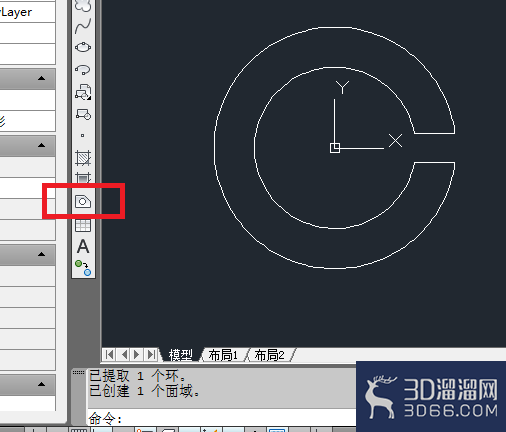Viewport: 506px width, 432px height.
Task: Open the Make Block tool
Action: (x=83, y=114)
